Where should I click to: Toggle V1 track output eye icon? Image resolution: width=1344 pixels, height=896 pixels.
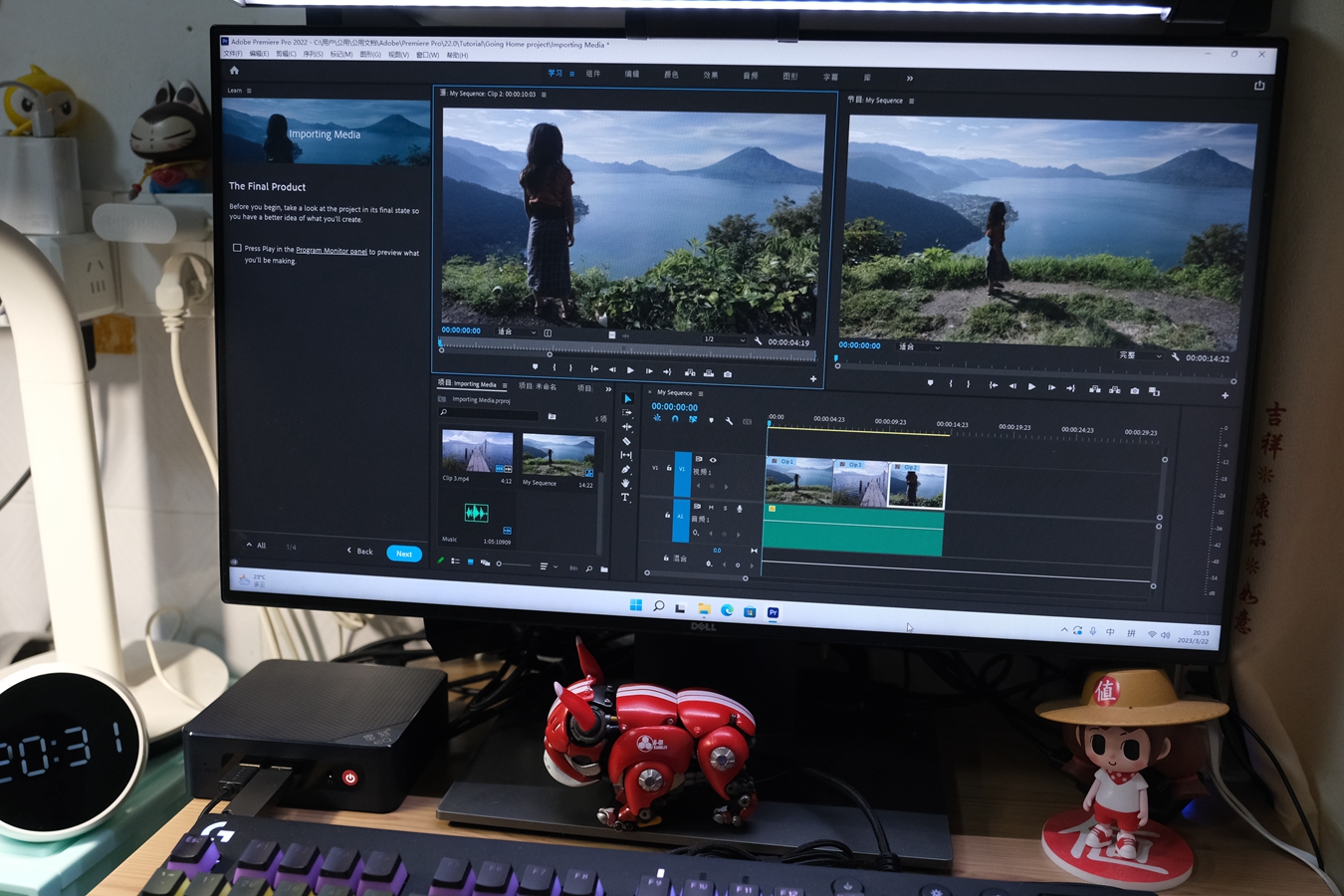point(713,460)
